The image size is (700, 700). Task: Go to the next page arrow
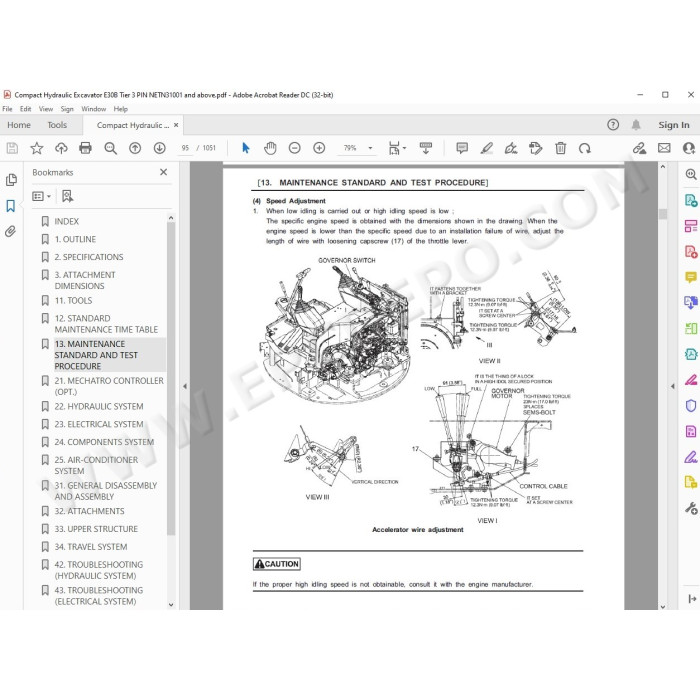159,148
